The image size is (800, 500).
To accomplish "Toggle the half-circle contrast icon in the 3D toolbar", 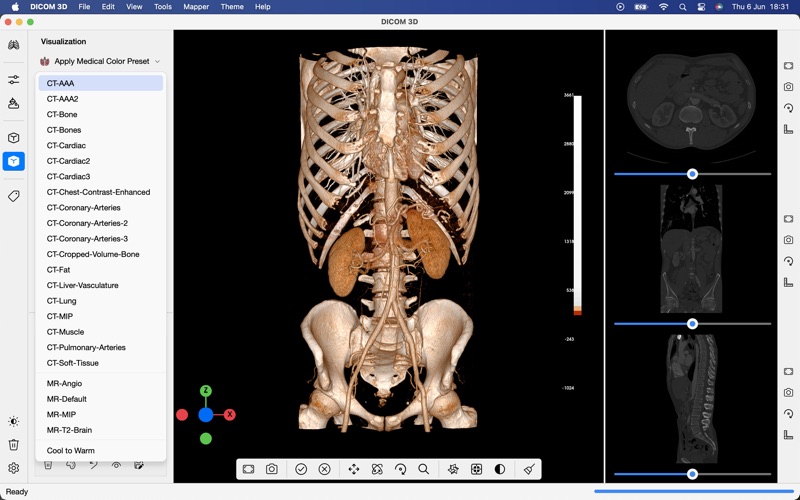I will (500, 469).
